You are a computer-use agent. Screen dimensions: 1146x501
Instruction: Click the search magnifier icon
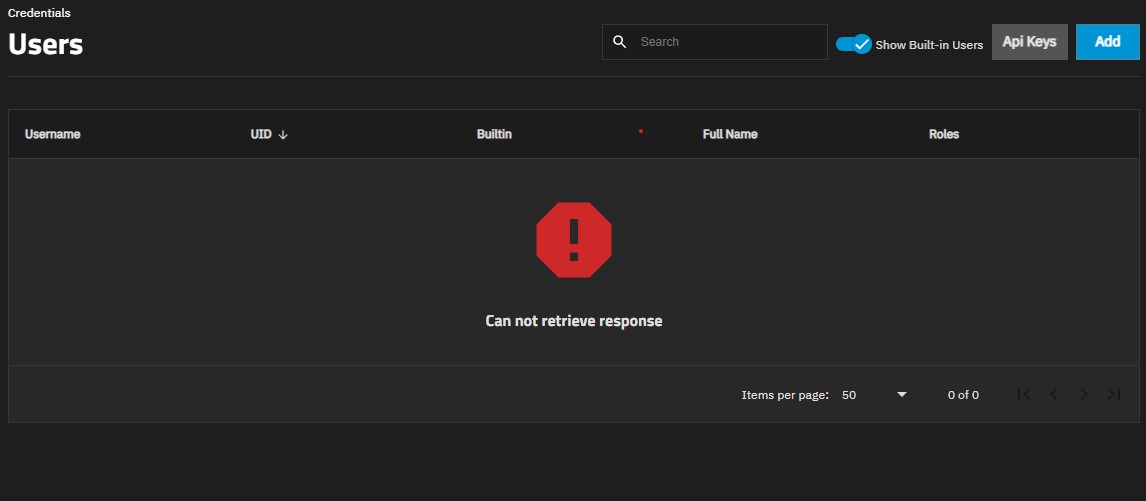(620, 42)
